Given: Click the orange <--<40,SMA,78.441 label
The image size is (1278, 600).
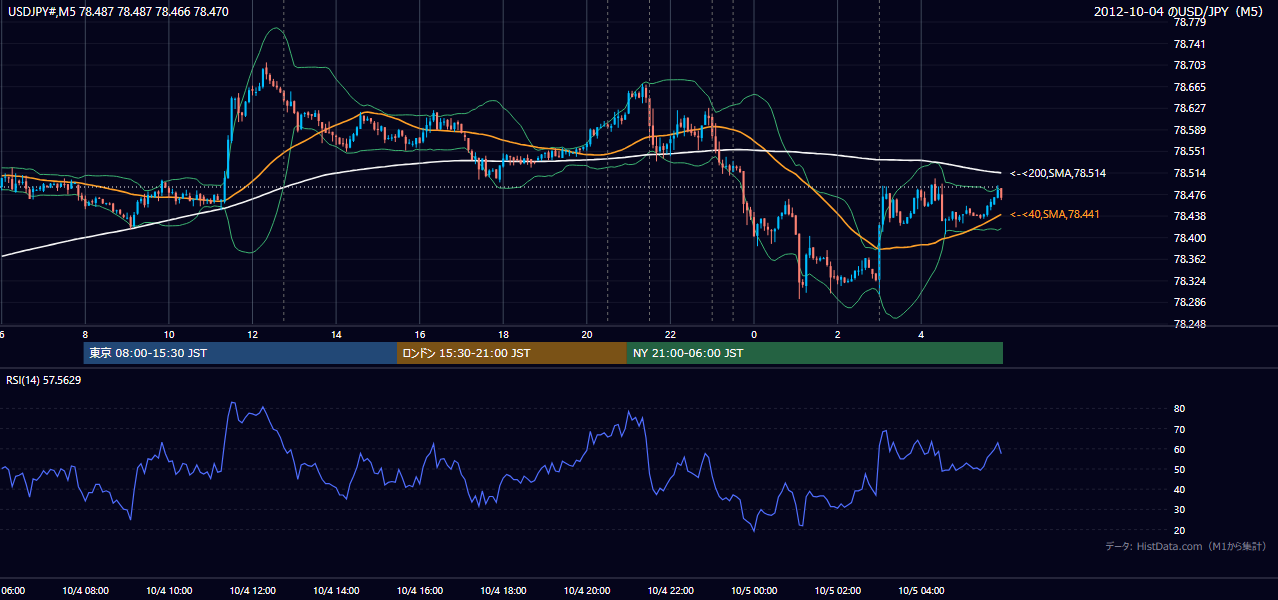Looking at the screenshot, I should [1055, 215].
